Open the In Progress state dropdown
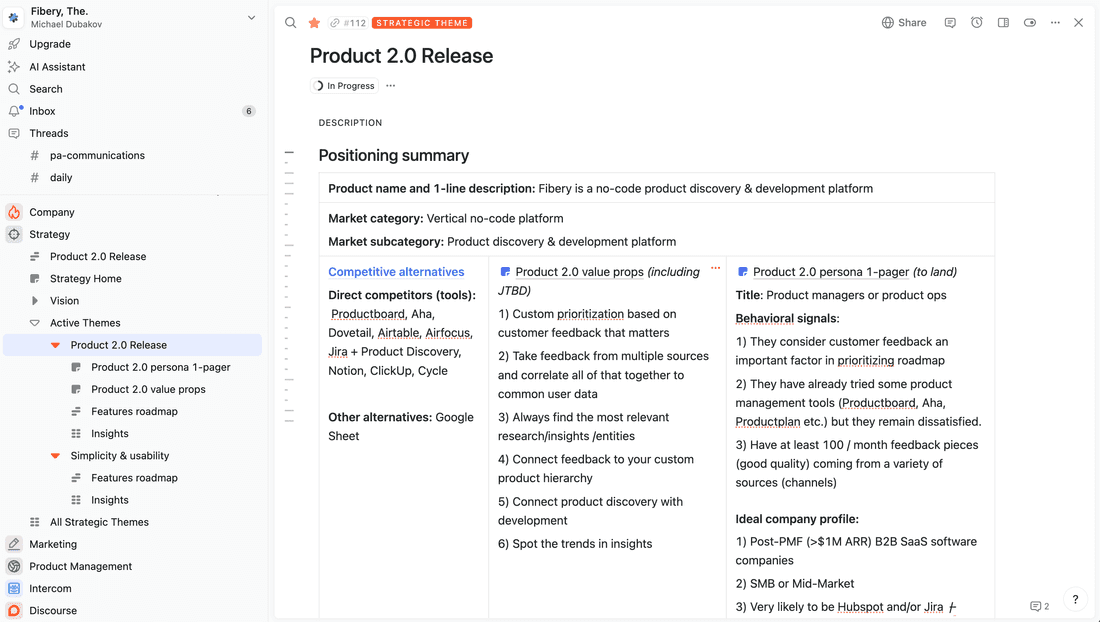 click(344, 86)
